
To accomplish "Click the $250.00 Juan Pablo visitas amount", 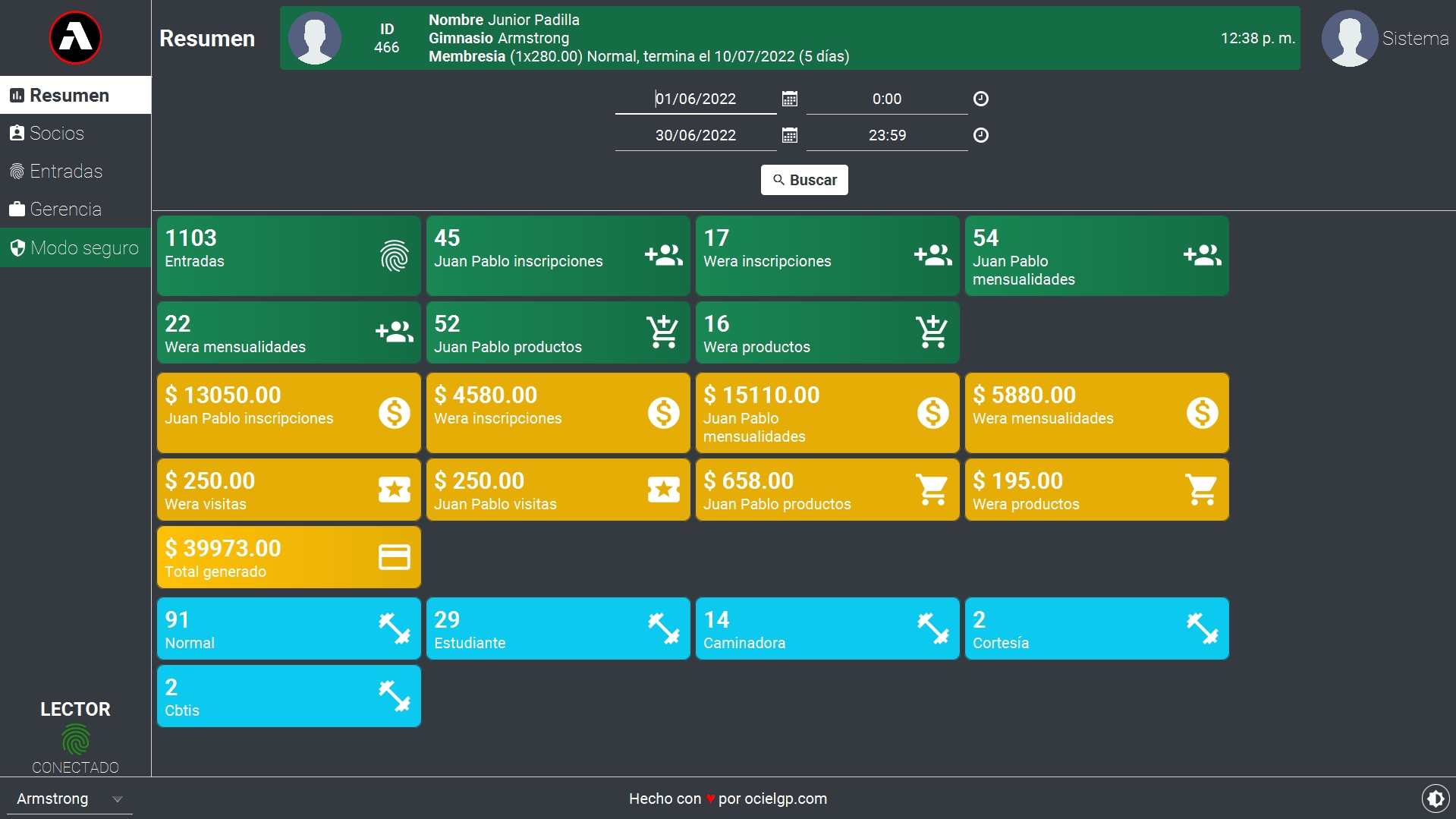I will click(x=480, y=480).
